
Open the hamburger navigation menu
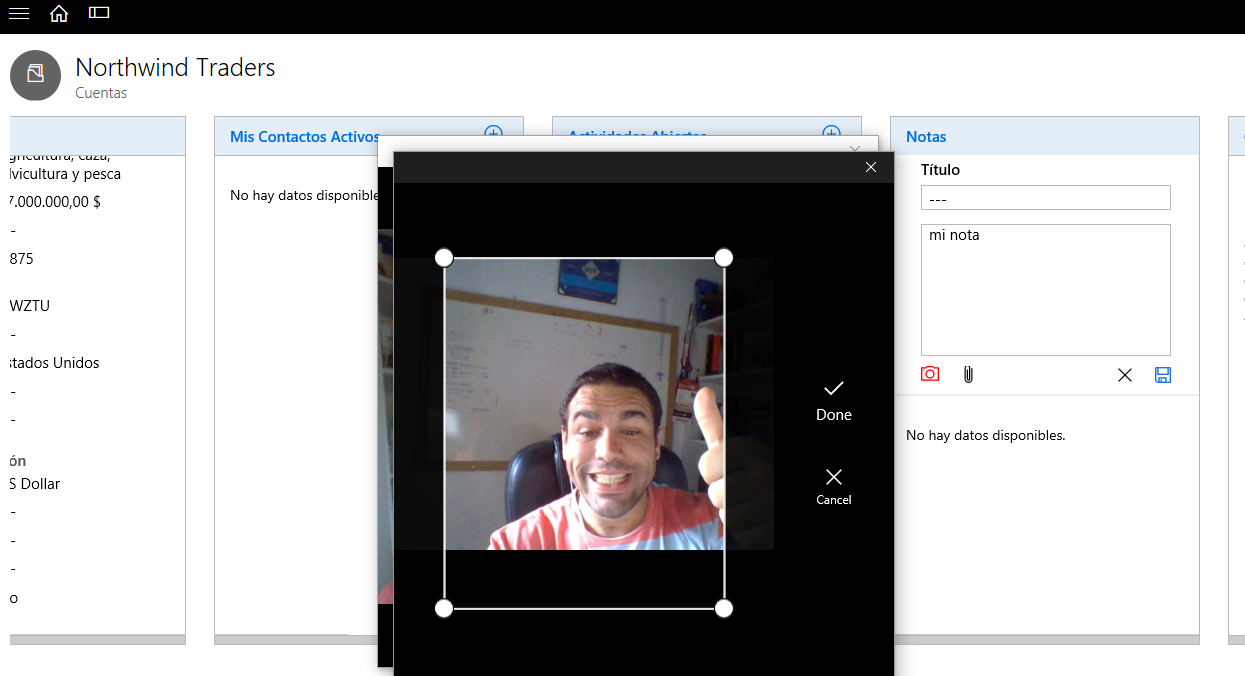click(19, 13)
